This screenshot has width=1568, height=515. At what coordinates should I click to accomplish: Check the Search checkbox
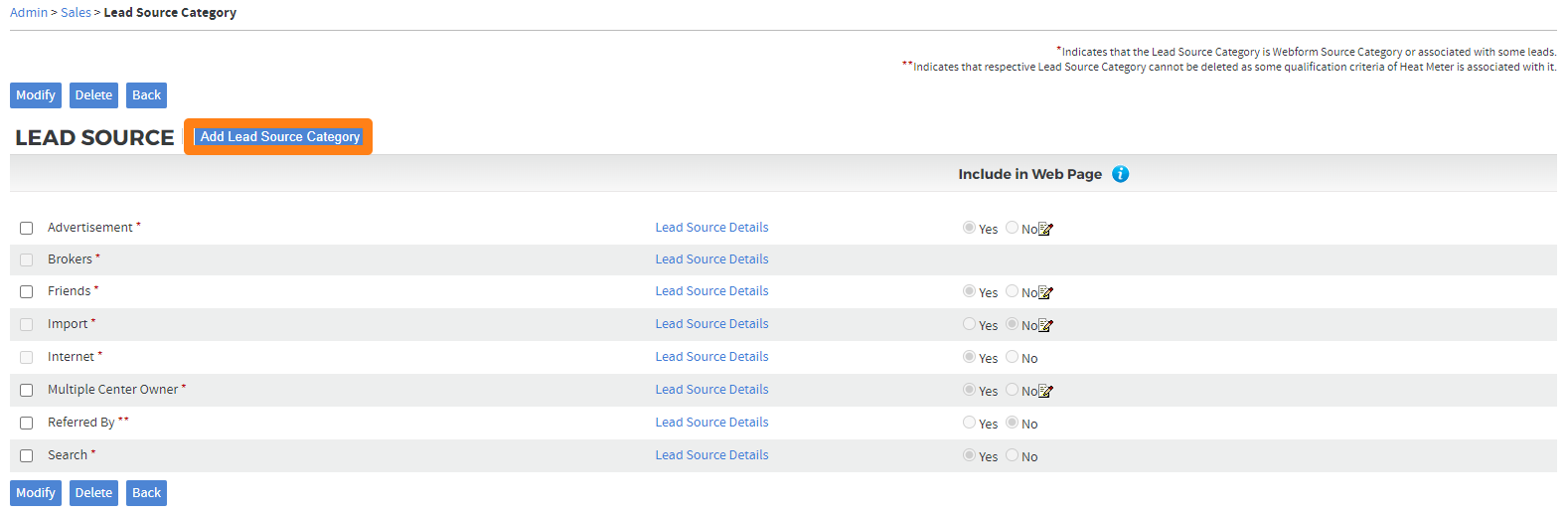[27, 456]
